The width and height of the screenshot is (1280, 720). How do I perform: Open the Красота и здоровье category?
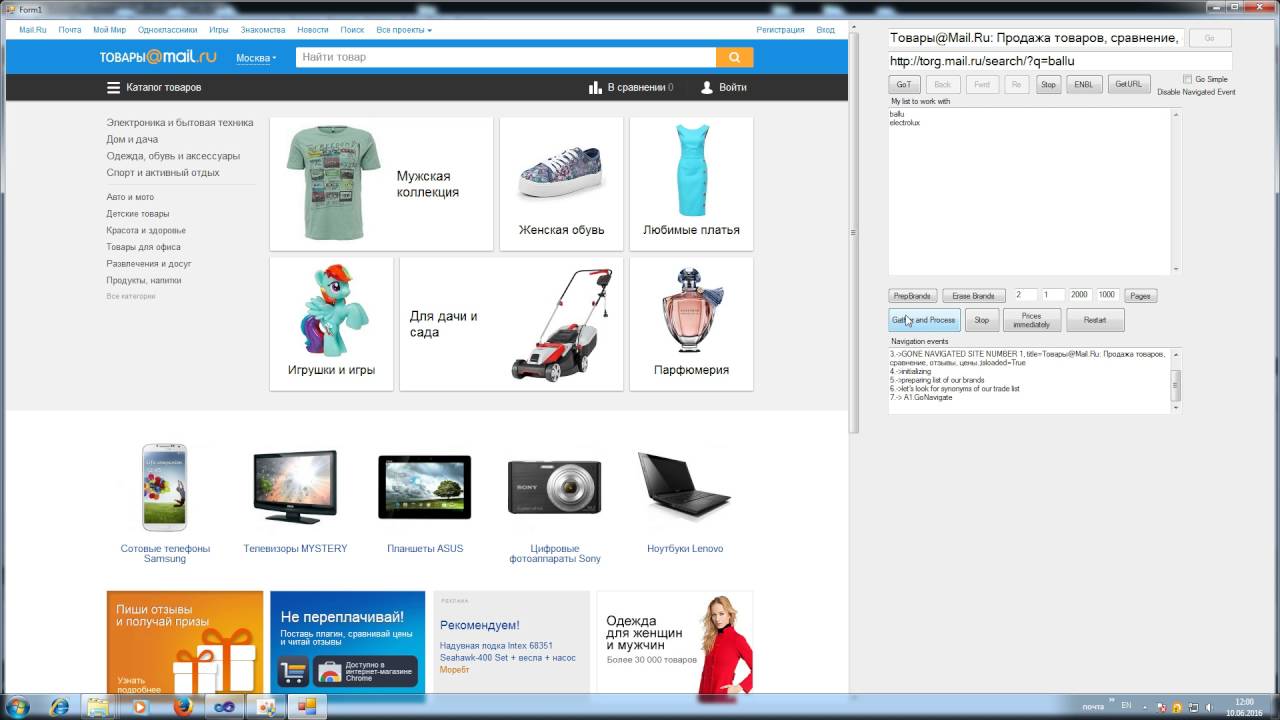pos(146,231)
